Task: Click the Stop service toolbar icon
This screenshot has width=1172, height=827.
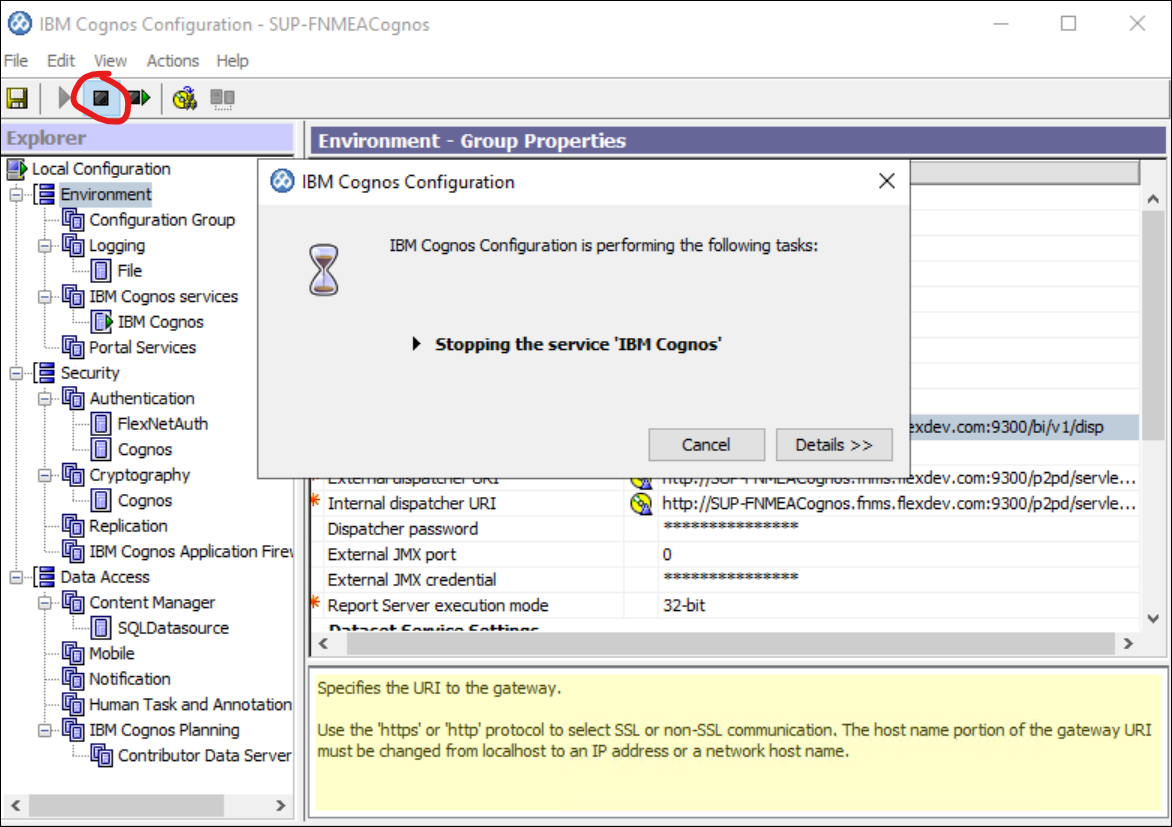Action: click(x=101, y=98)
